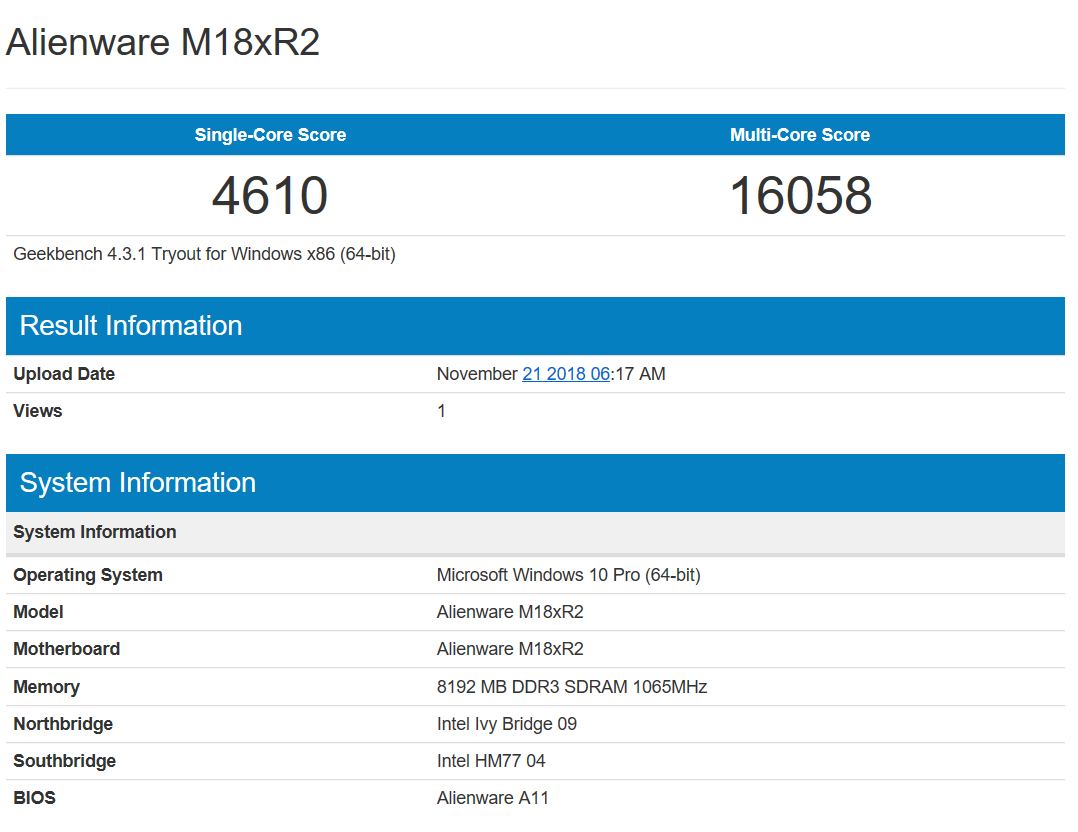The height and width of the screenshot is (832, 1078).
Task: Click the Views label
Action: tap(38, 411)
